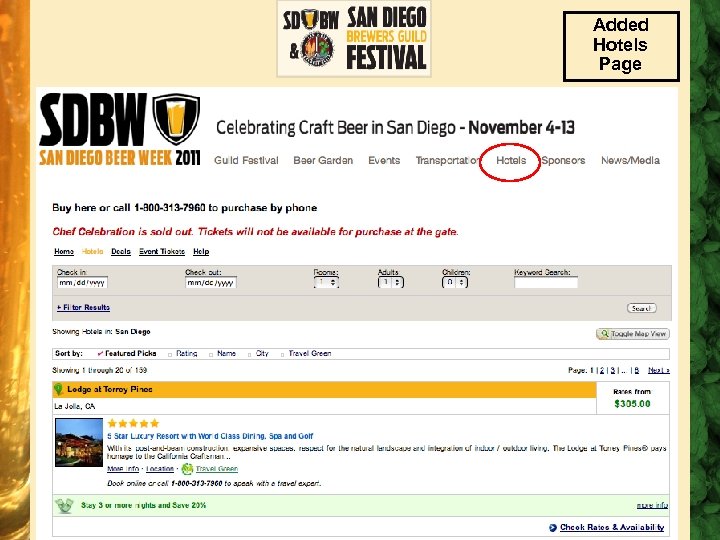Screen dimensions: 720x540
Task: Open the Rooms dropdown
Action: click(326, 282)
